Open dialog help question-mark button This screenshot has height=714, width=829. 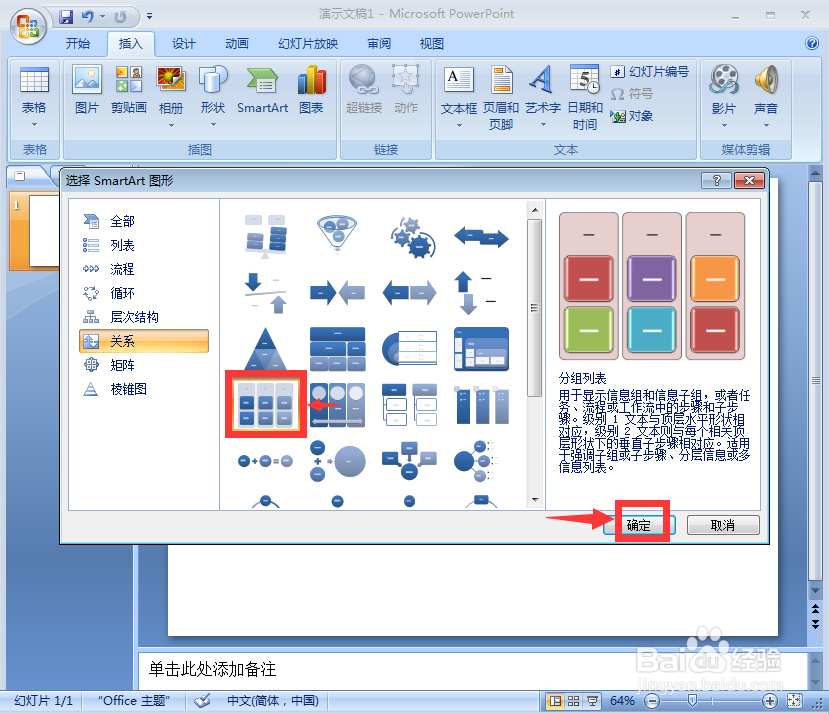click(716, 180)
